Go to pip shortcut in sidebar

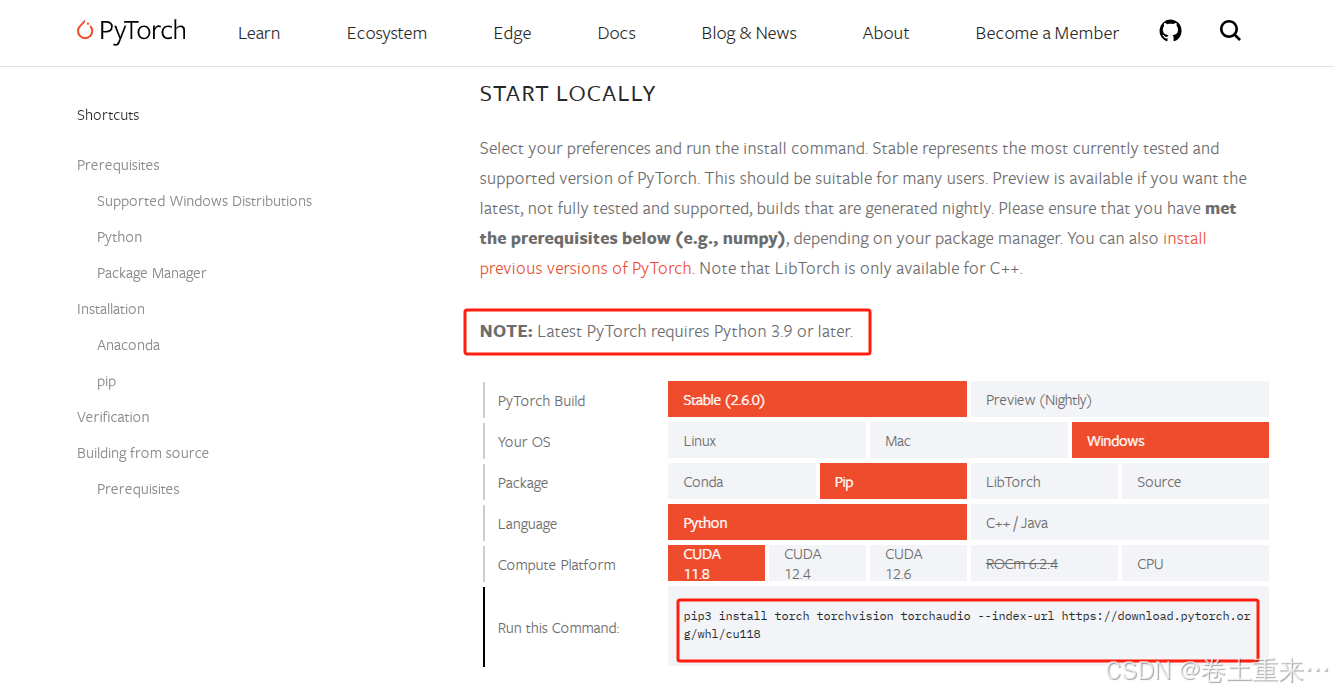click(x=106, y=381)
